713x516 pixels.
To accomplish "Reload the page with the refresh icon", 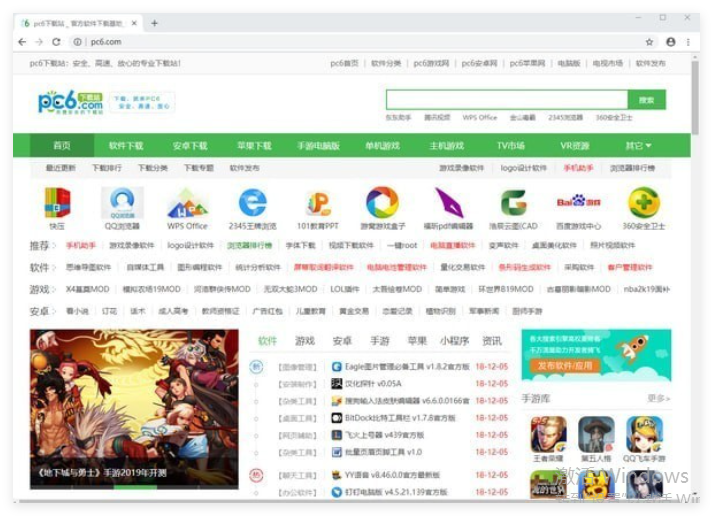I will tap(56, 42).
